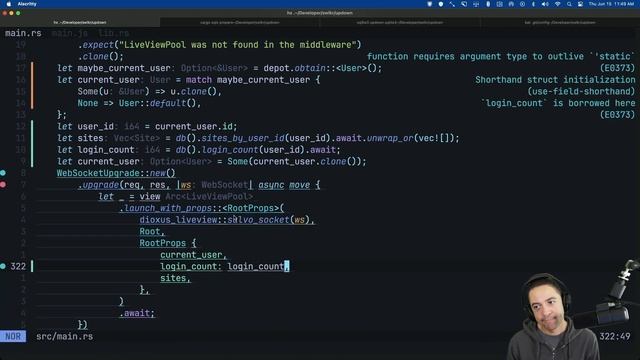Click "User::default()" in the None arm
640x360 pixels.
[x=157, y=103]
